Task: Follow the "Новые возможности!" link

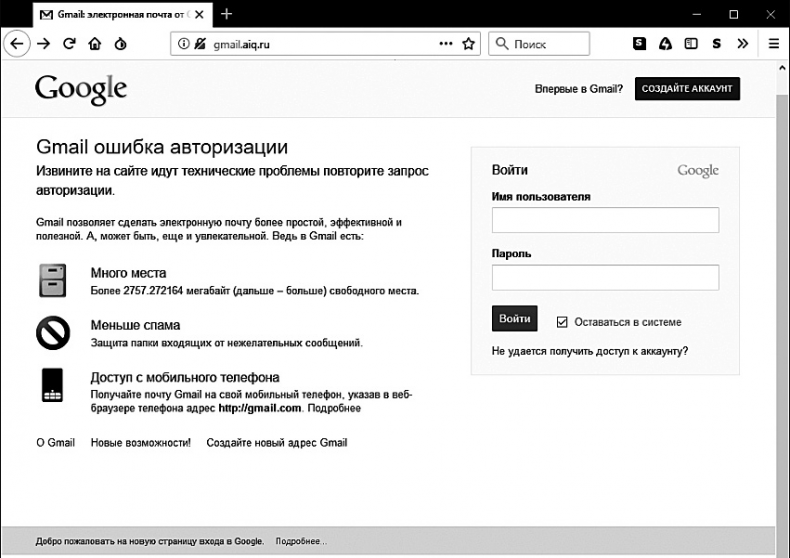Action: point(140,442)
